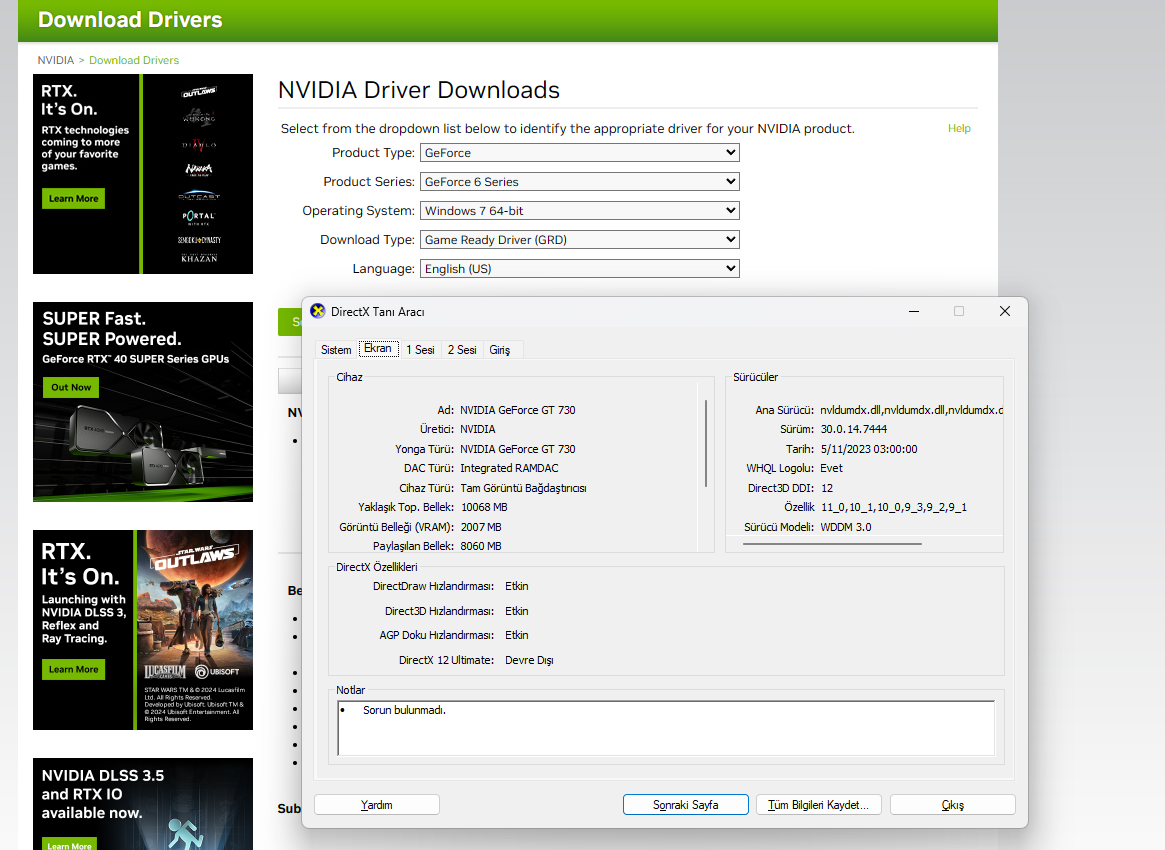The height and width of the screenshot is (850, 1165).
Task: Click Tüm Bilgileri Kaydet button
Action: click(819, 805)
